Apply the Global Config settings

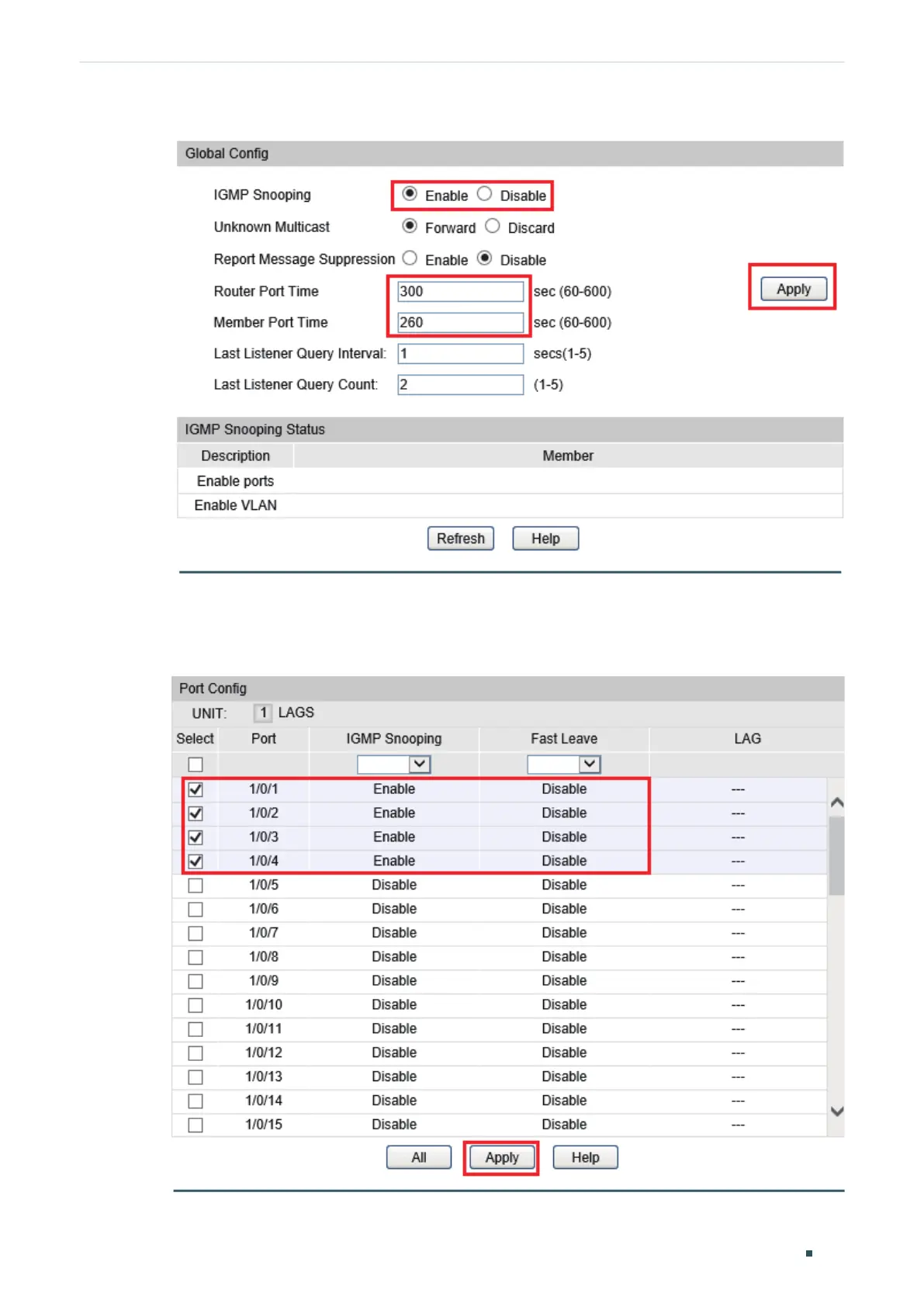click(x=794, y=289)
